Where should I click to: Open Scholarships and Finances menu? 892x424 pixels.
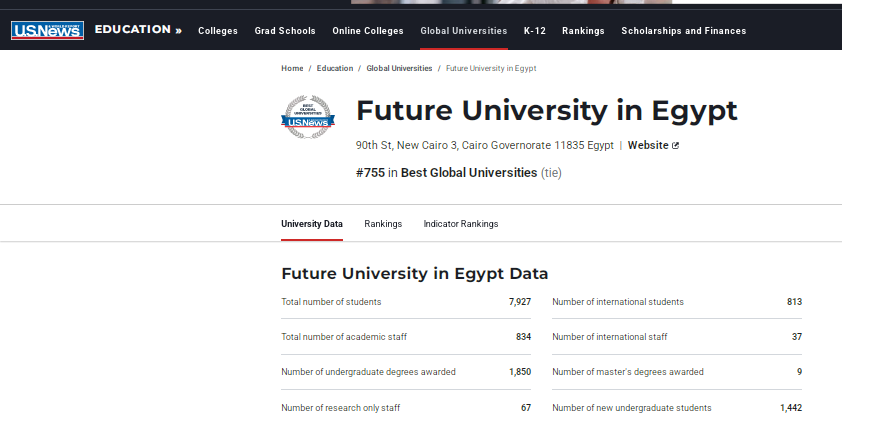[683, 31]
